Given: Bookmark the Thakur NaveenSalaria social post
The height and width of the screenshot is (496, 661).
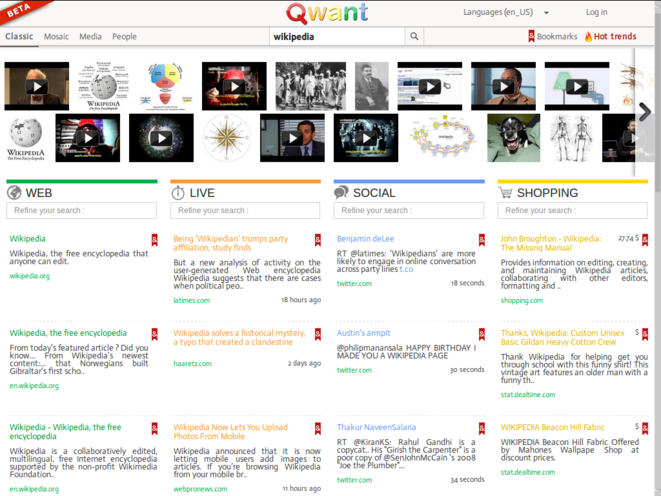Looking at the screenshot, I should coord(481,429).
